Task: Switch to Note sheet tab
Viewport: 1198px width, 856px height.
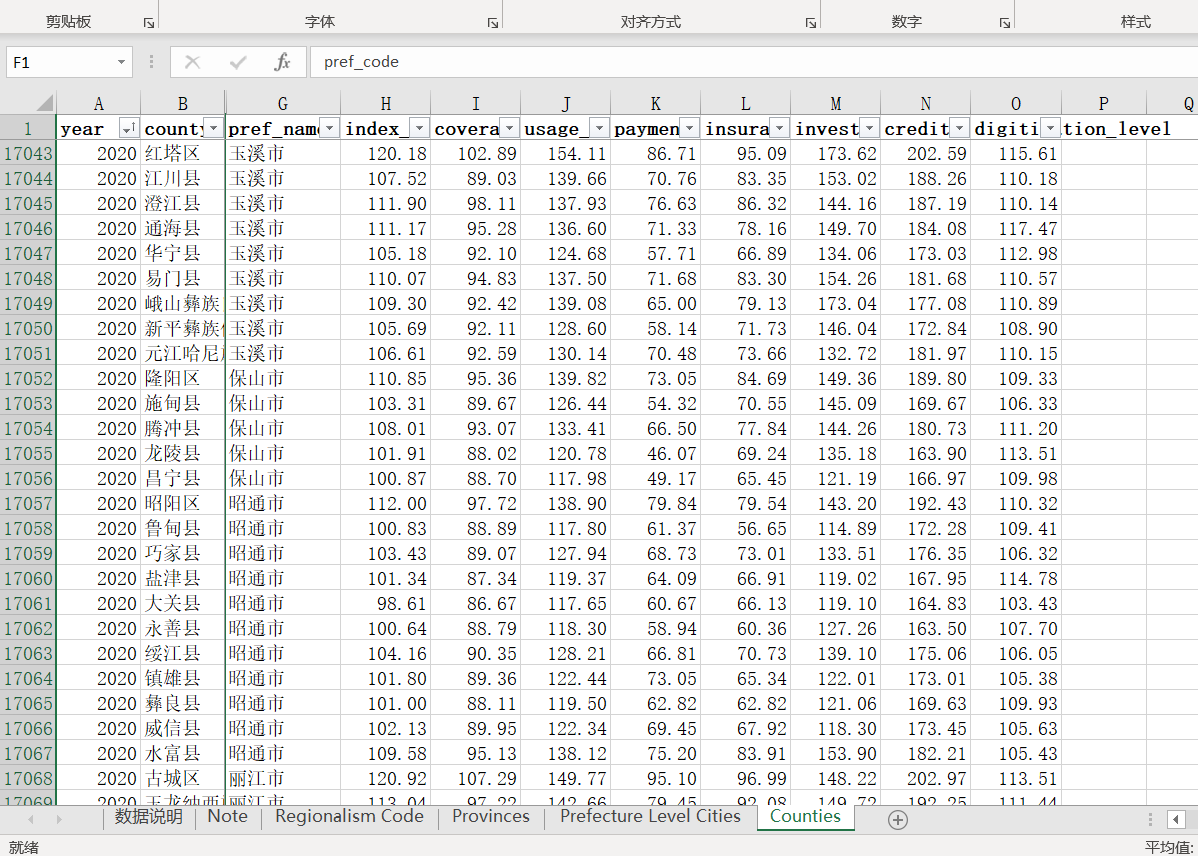Action: [x=228, y=816]
